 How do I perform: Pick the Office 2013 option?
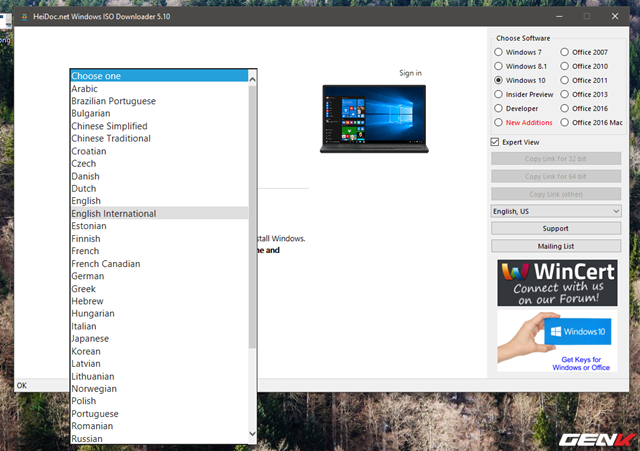coord(564,94)
